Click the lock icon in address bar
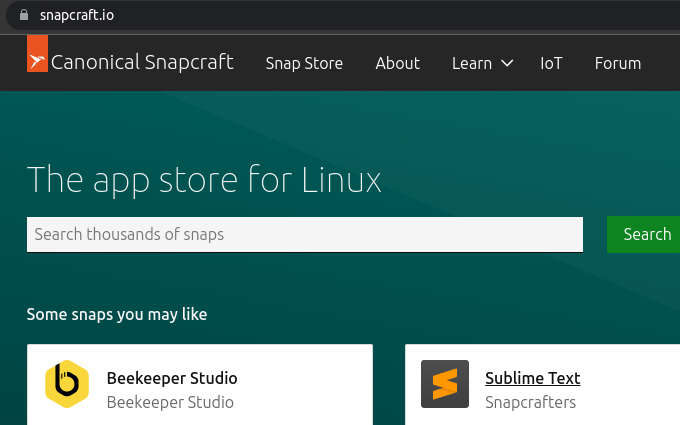This screenshot has width=680, height=425. tap(24, 15)
